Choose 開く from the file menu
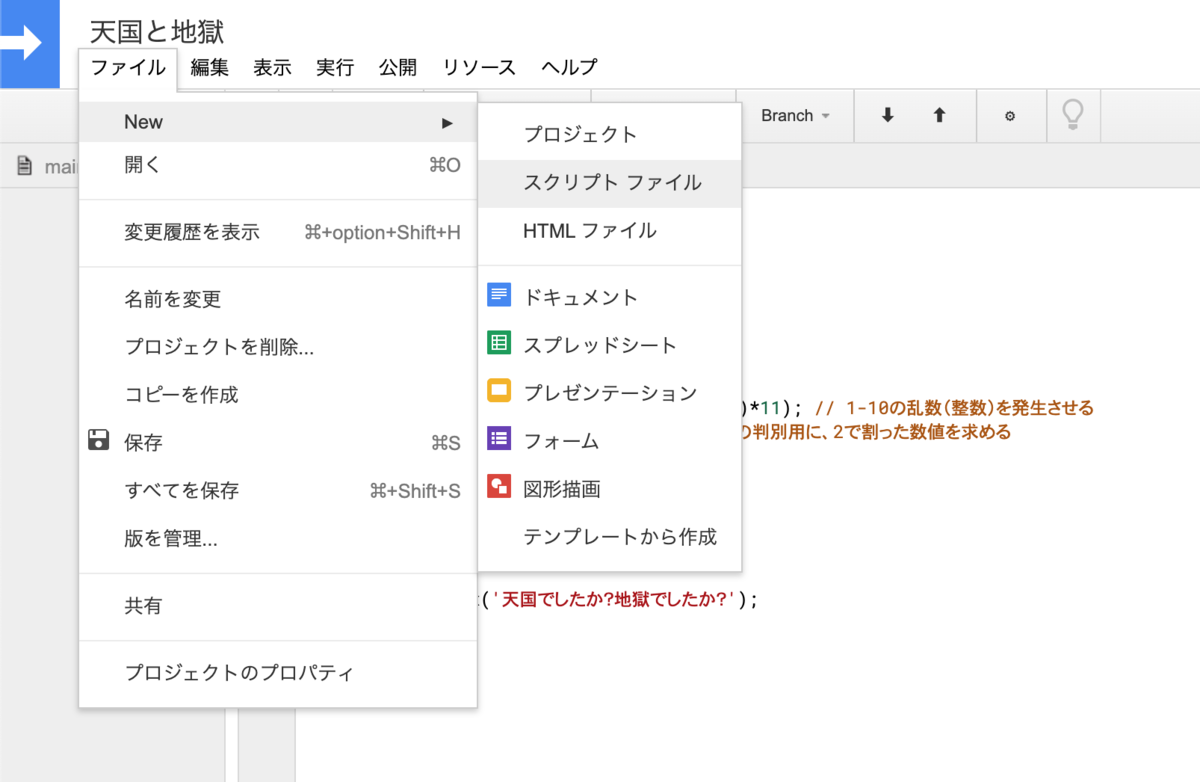 pos(278,165)
